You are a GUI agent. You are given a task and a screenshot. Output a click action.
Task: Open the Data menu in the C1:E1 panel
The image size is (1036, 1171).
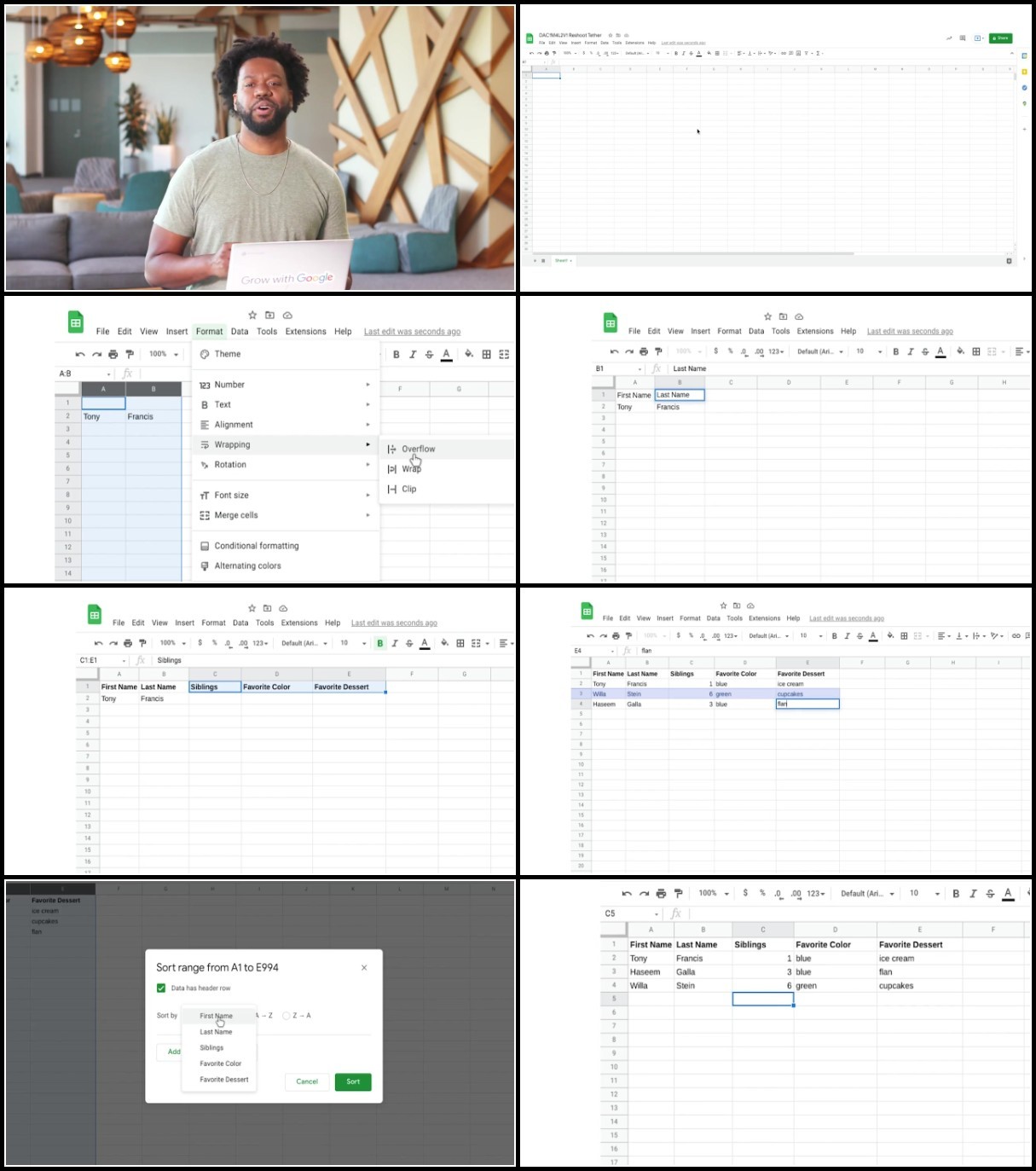(240, 623)
